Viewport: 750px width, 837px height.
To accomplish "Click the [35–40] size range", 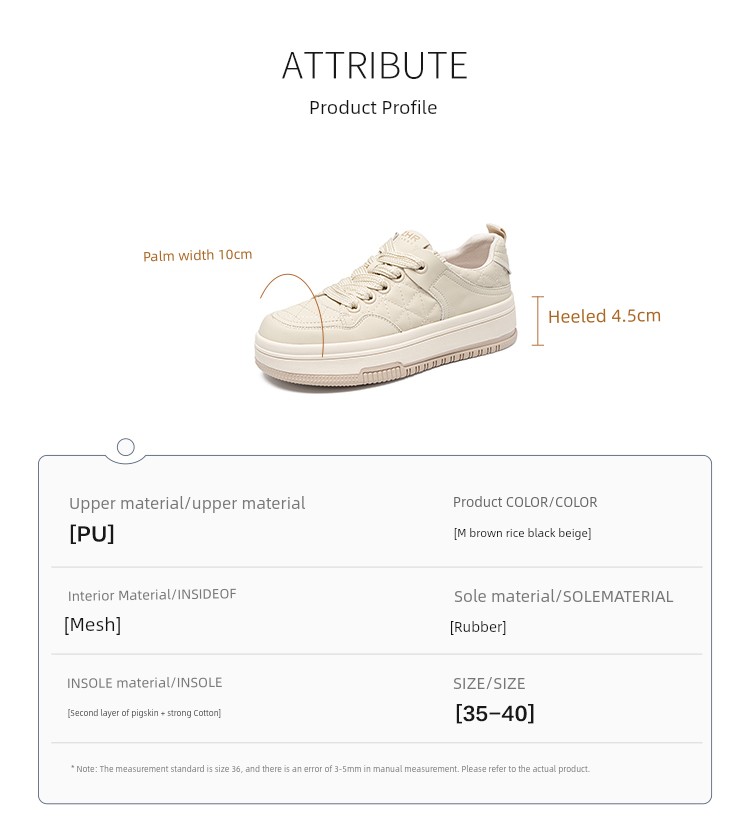I will [495, 713].
